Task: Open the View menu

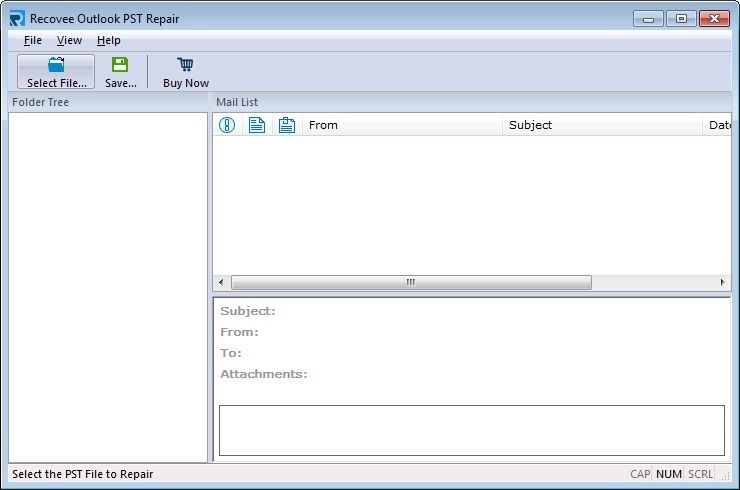Action: 69,41
